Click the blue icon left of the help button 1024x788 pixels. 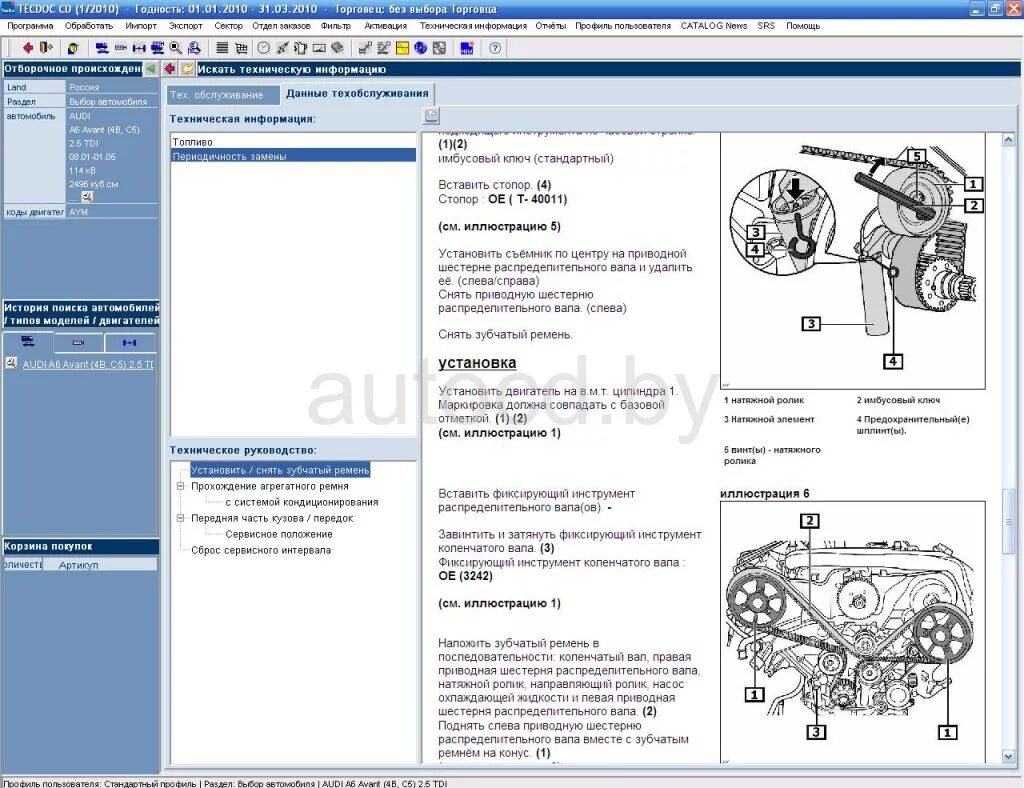(467, 48)
